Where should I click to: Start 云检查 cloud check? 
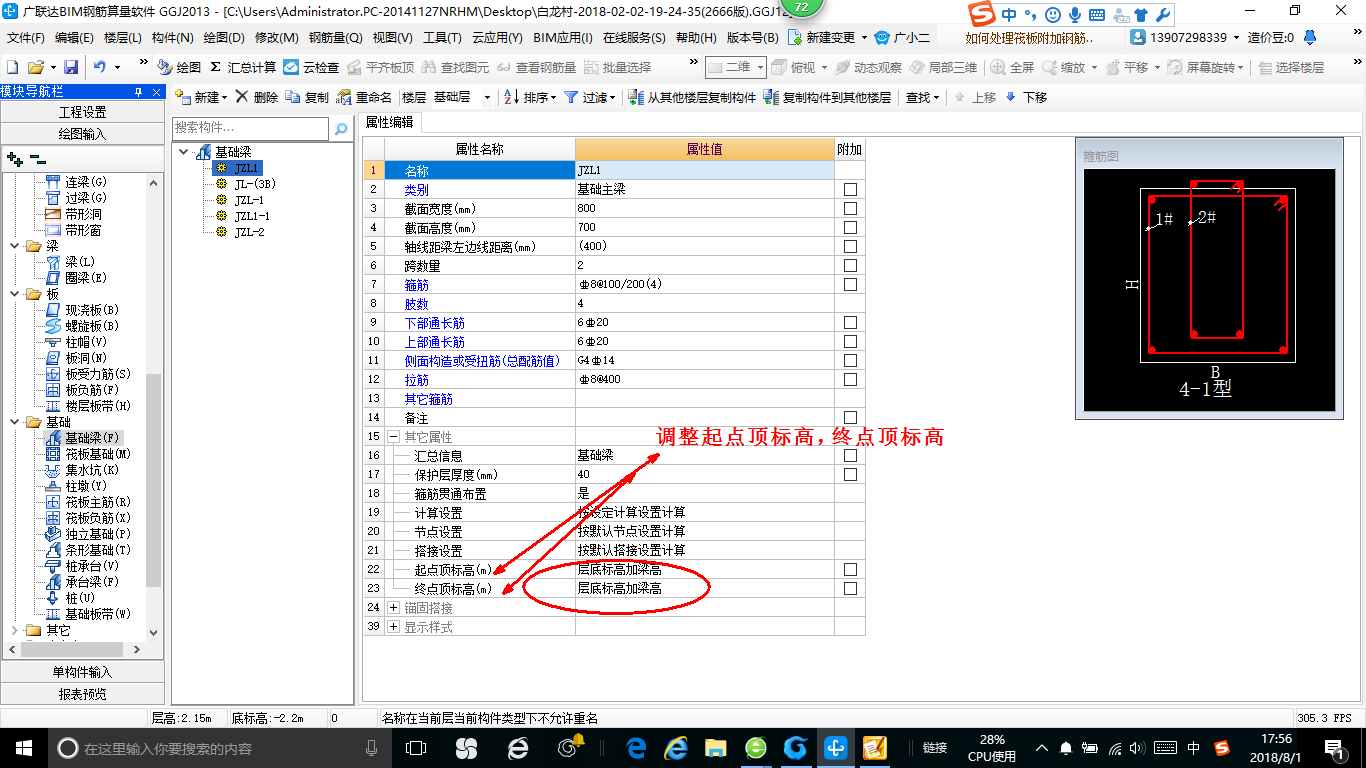coord(311,67)
